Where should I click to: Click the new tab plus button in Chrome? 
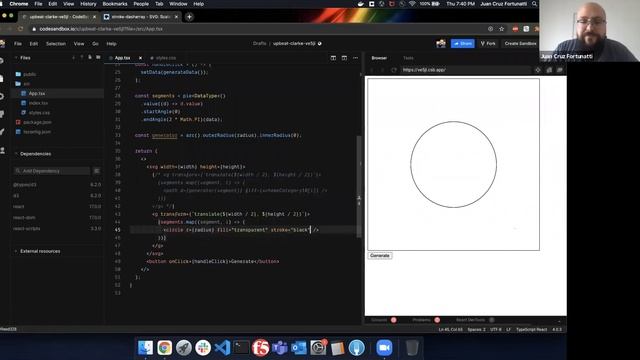pos(189,17)
